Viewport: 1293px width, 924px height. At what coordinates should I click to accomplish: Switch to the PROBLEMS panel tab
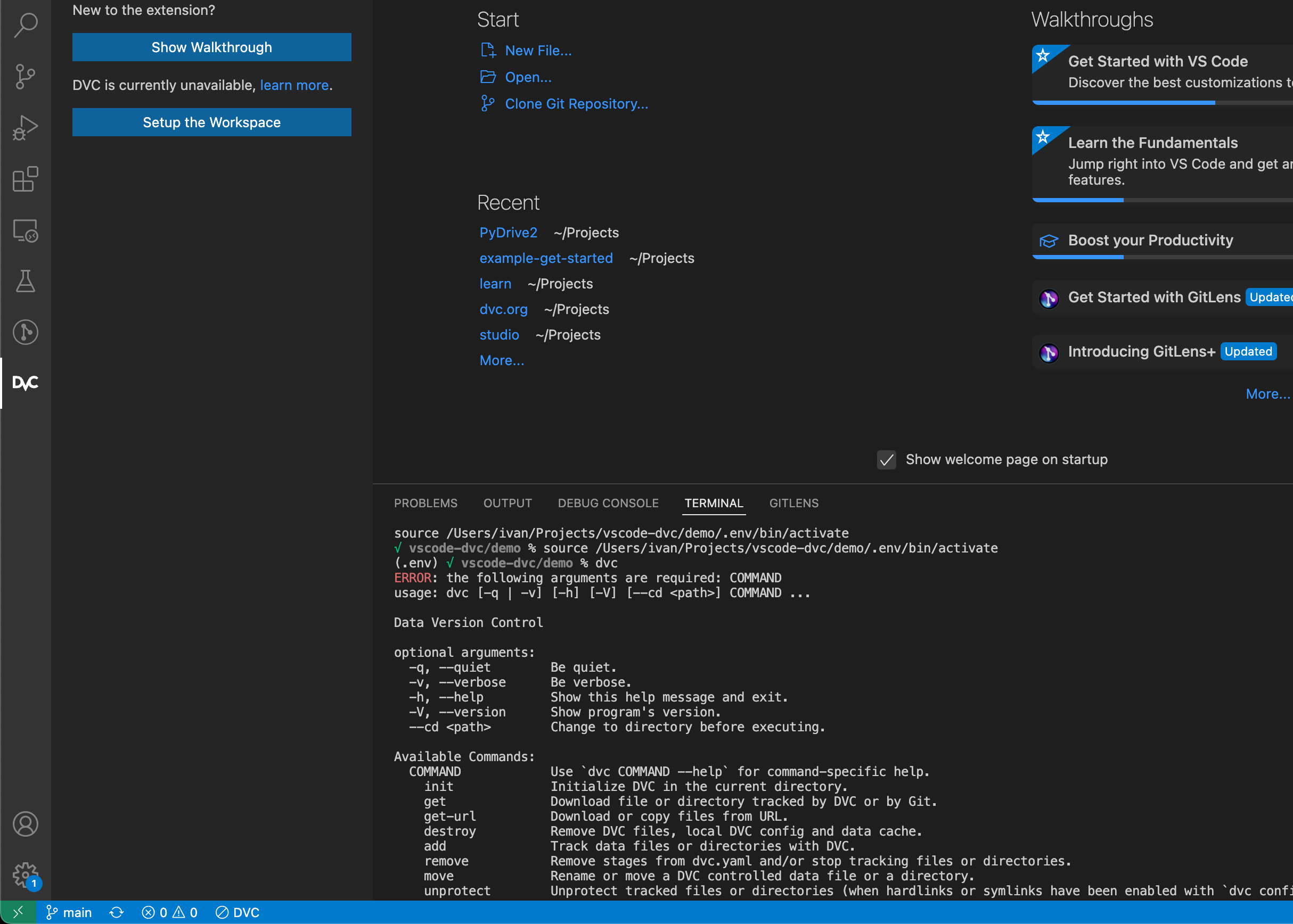point(425,503)
